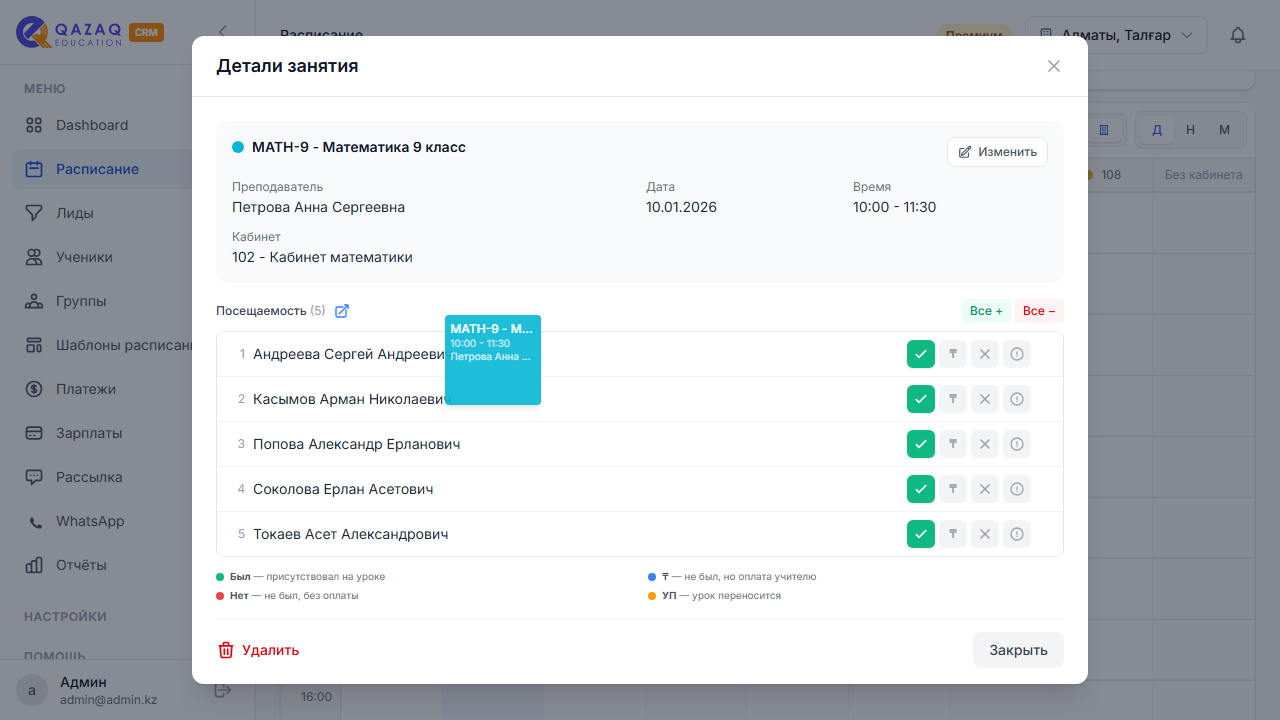Click the Qazaq Education CRM logo
This screenshot has width=1280, height=720.
(90, 32)
